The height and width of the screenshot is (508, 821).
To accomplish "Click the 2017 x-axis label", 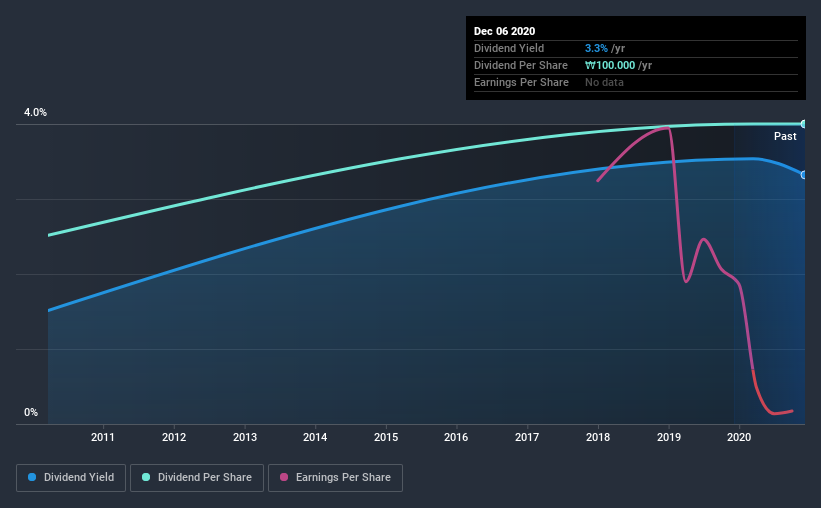I will (x=527, y=437).
